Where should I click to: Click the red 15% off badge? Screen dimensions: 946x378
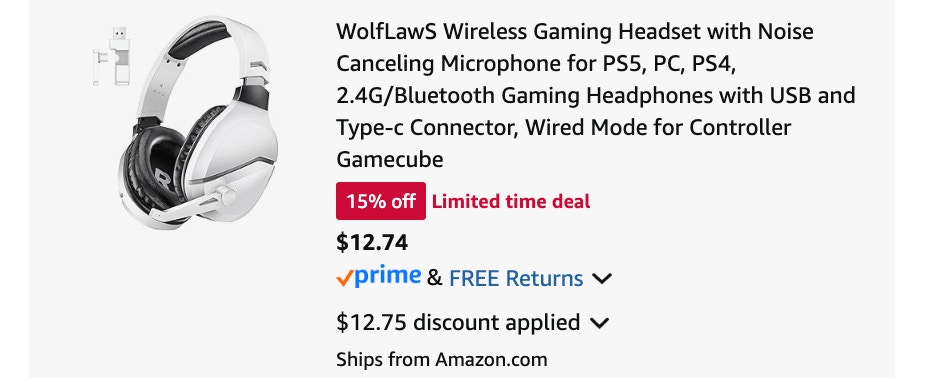point(381,201)
